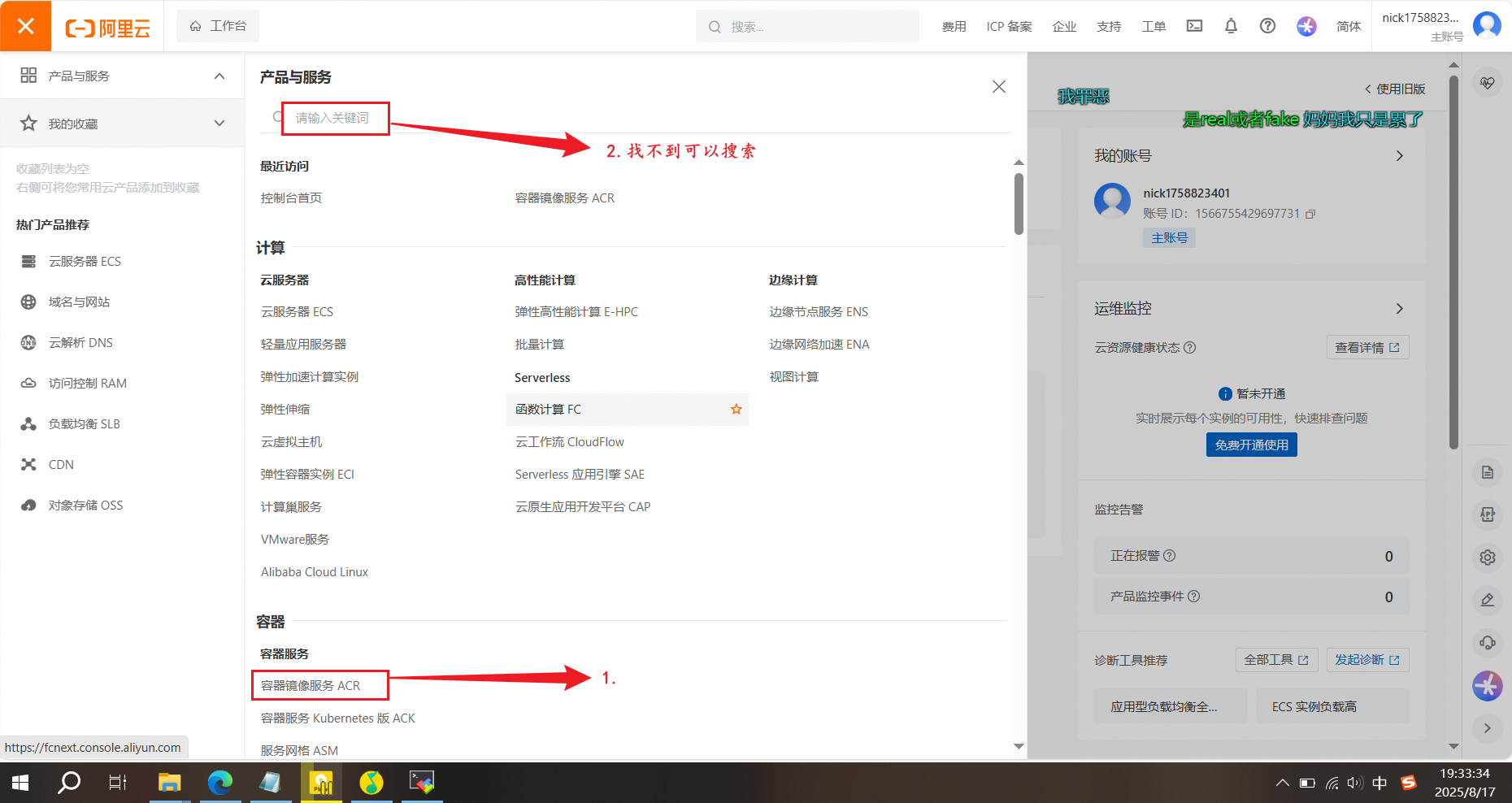Viewport: 1512px width, 803px height.
Task: Open 负载均衡 SLB in hot products
Action: pos(84,424)
